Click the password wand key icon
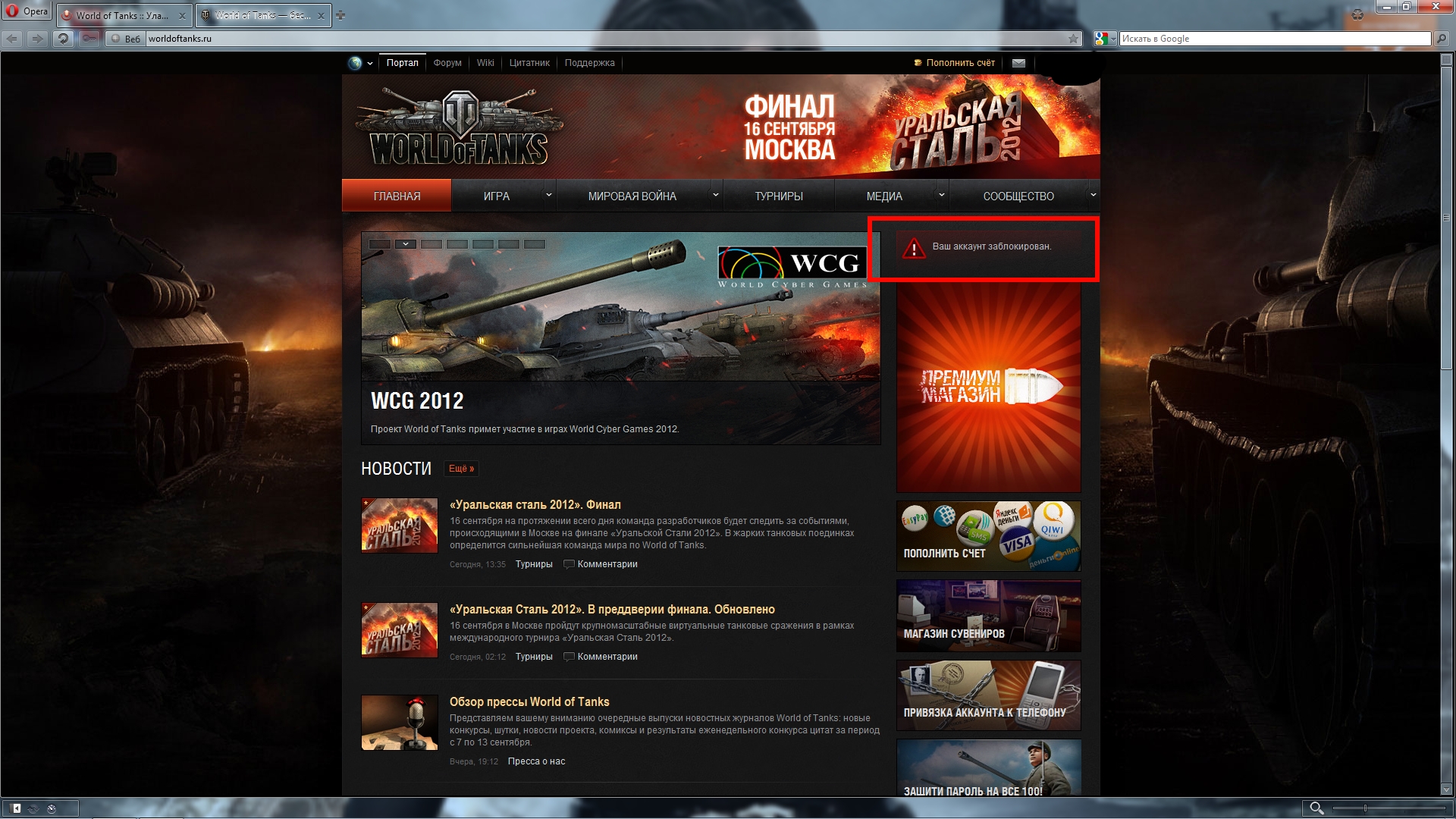Viewport: 1456px width, 819px height. tap(89, 39)
